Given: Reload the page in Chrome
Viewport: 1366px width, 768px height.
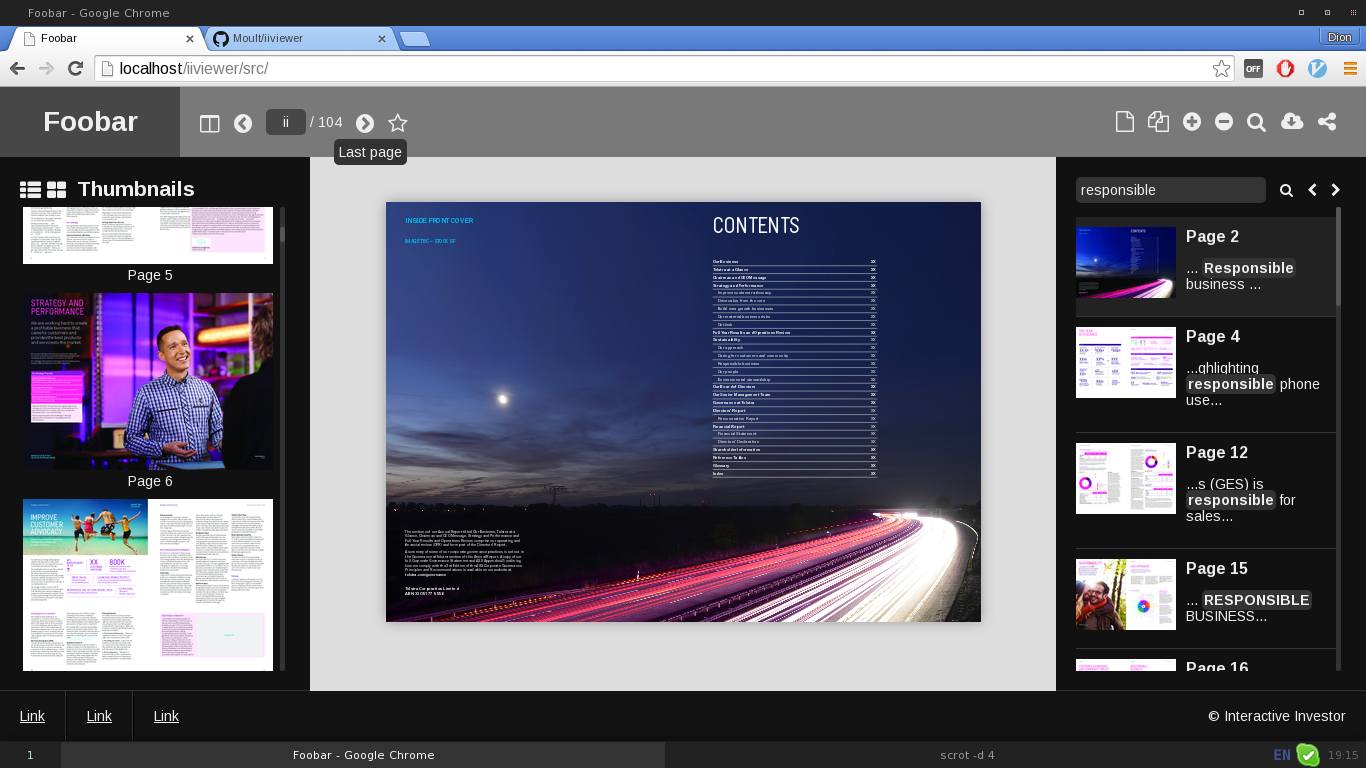Looking at the screenshot, I should (75, 68).
